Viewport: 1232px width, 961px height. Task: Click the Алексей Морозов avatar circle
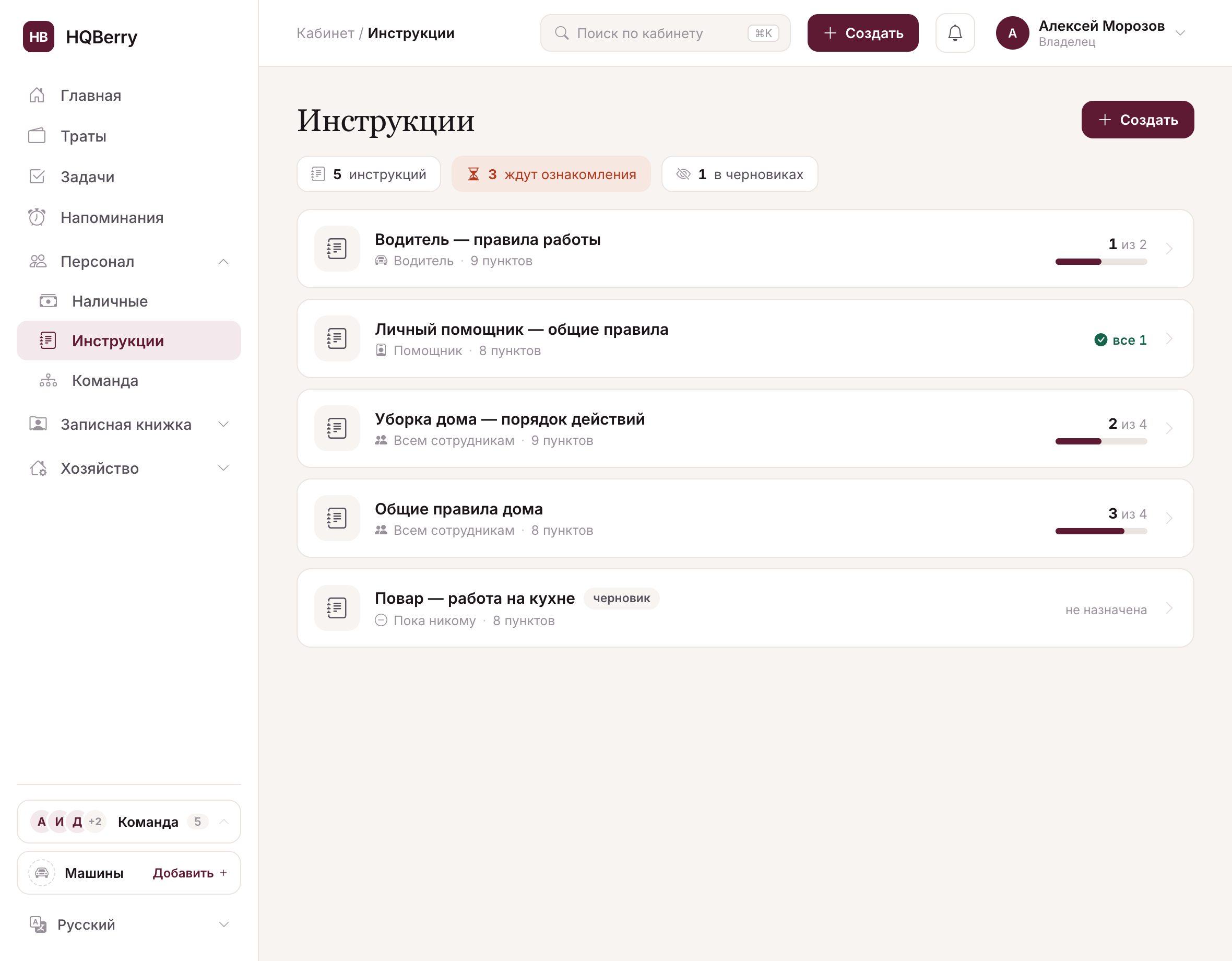[x=1012, y=33]
